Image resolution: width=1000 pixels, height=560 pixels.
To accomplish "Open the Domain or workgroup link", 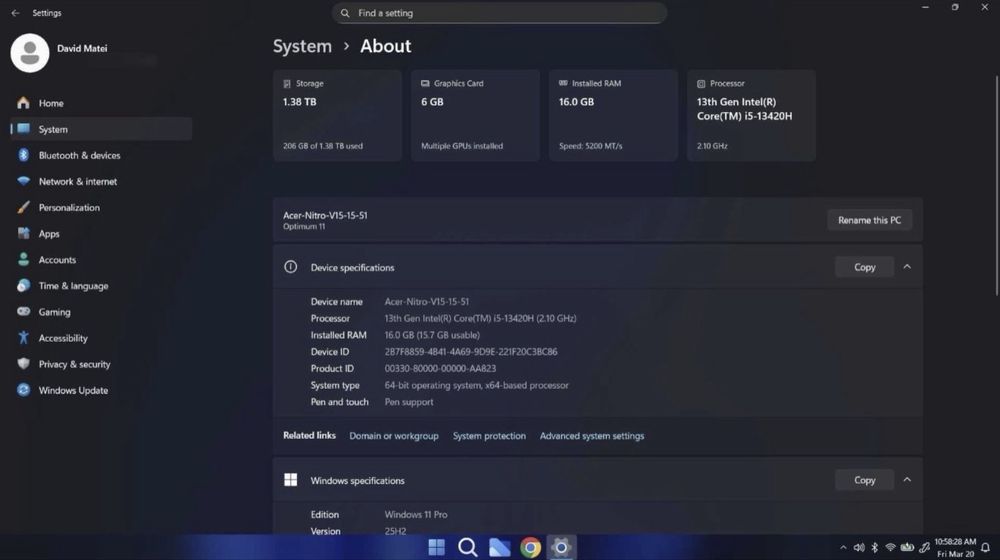I will [393, 436].
